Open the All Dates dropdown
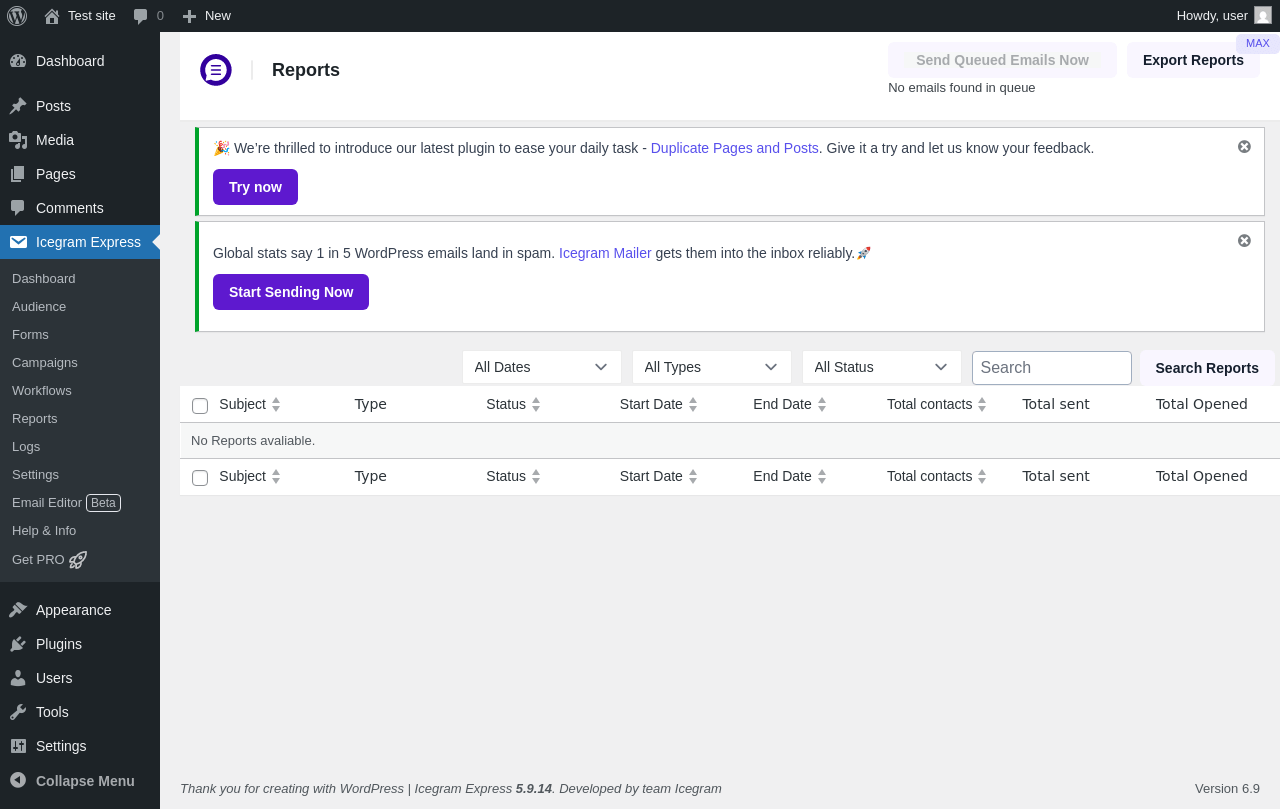The width and height of the screenshot is (1280, 809). click(541, 367)
